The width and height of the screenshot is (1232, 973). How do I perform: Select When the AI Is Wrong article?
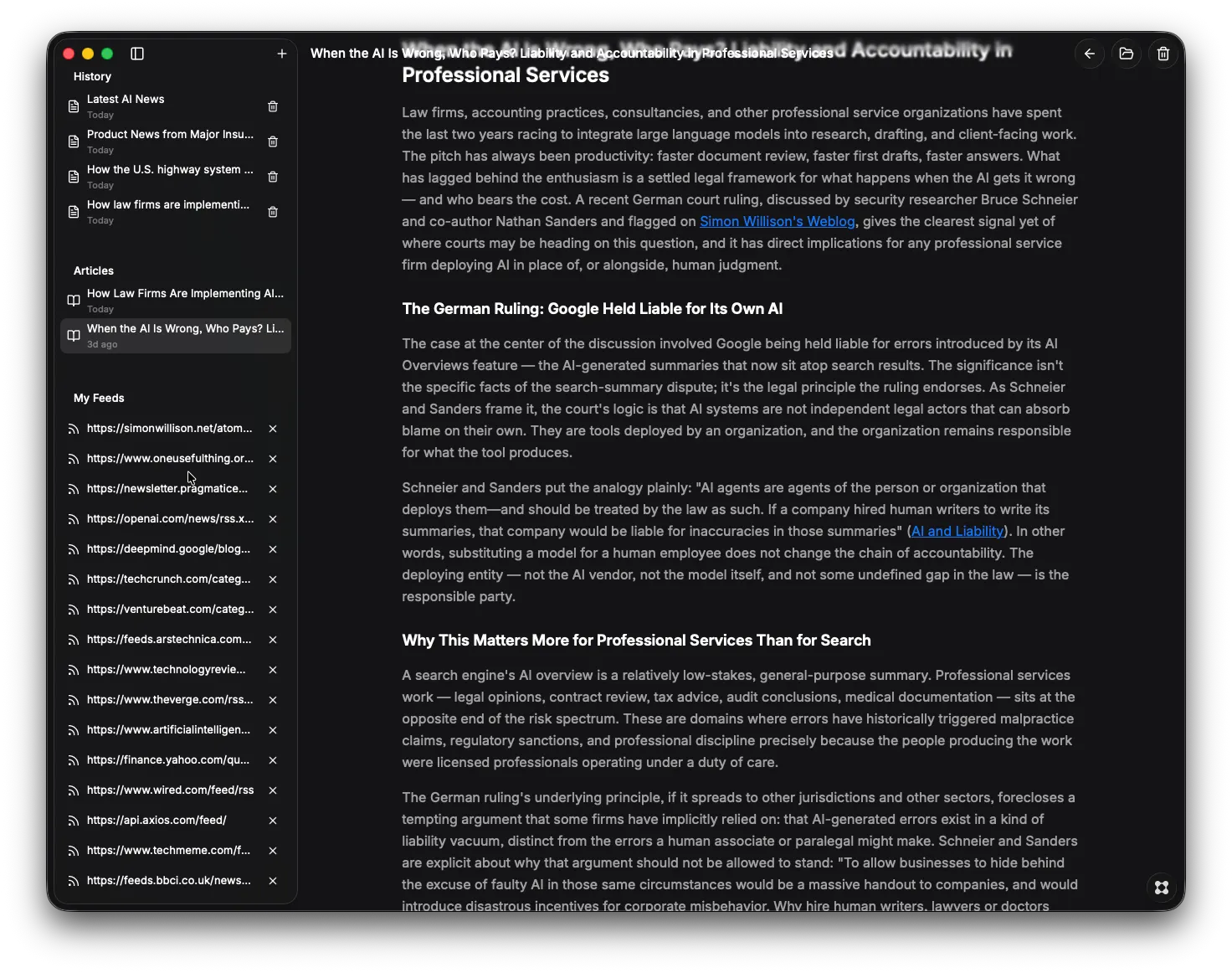pos(176,336)
